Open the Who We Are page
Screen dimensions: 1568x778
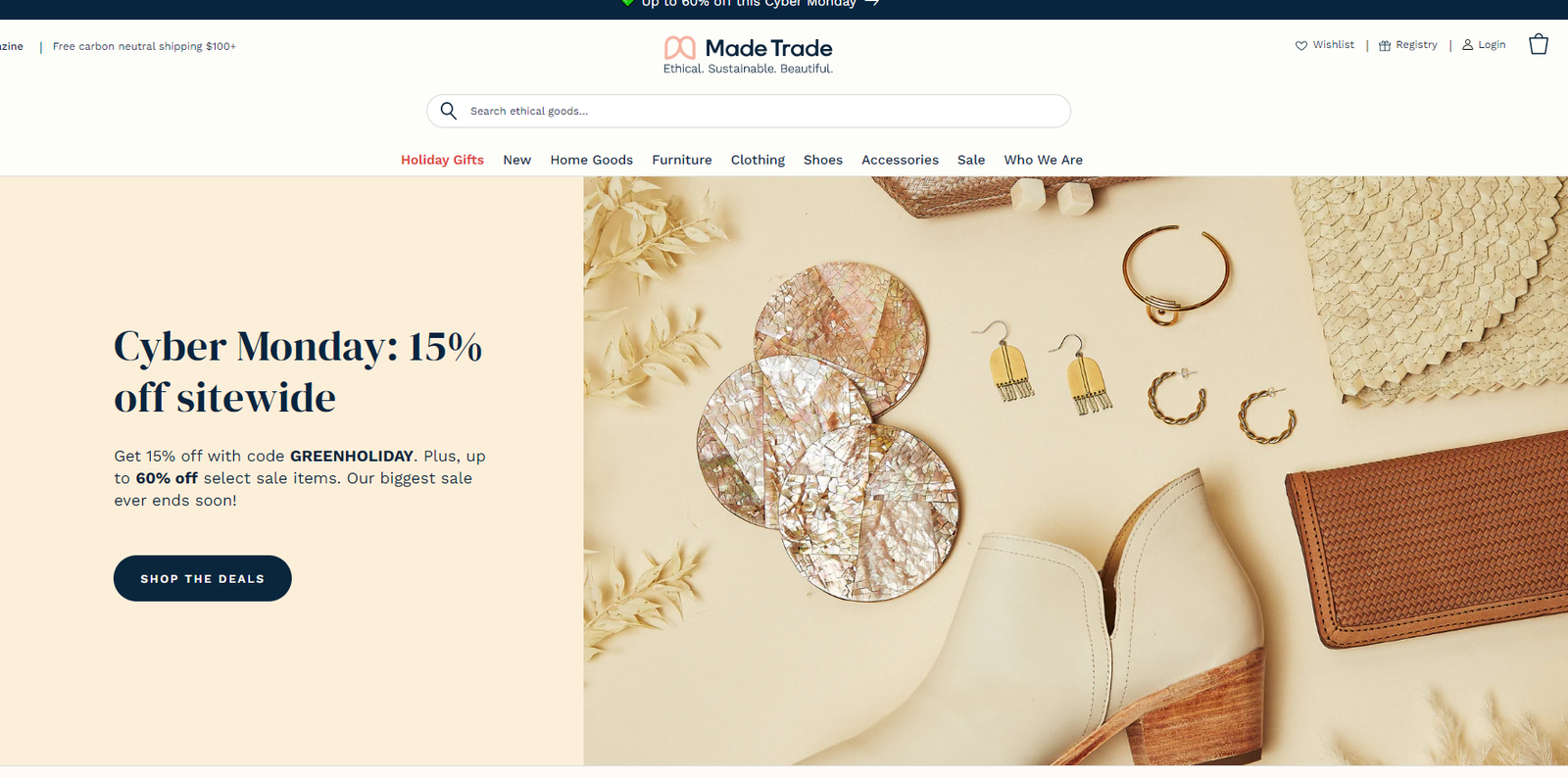[x=1043, y=160]
